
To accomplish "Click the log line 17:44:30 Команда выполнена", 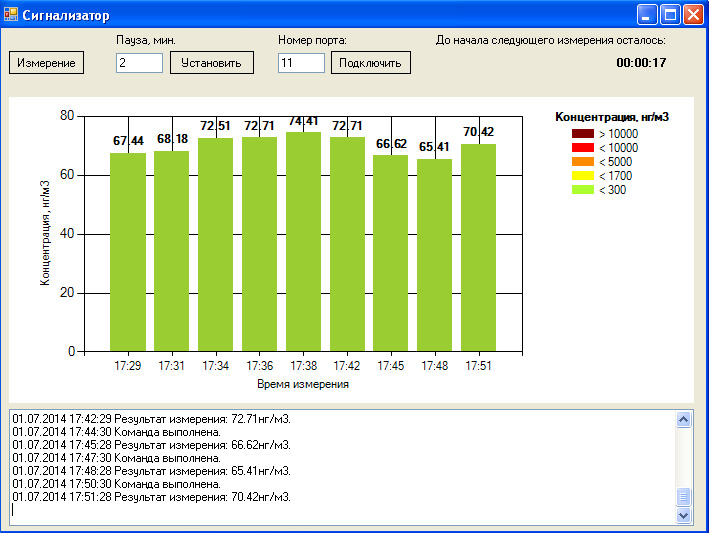I will (x=117, y=432).
